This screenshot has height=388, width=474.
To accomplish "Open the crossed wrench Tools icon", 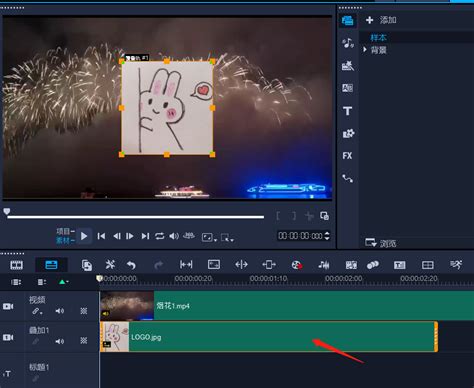I will (x=110, y=265).
